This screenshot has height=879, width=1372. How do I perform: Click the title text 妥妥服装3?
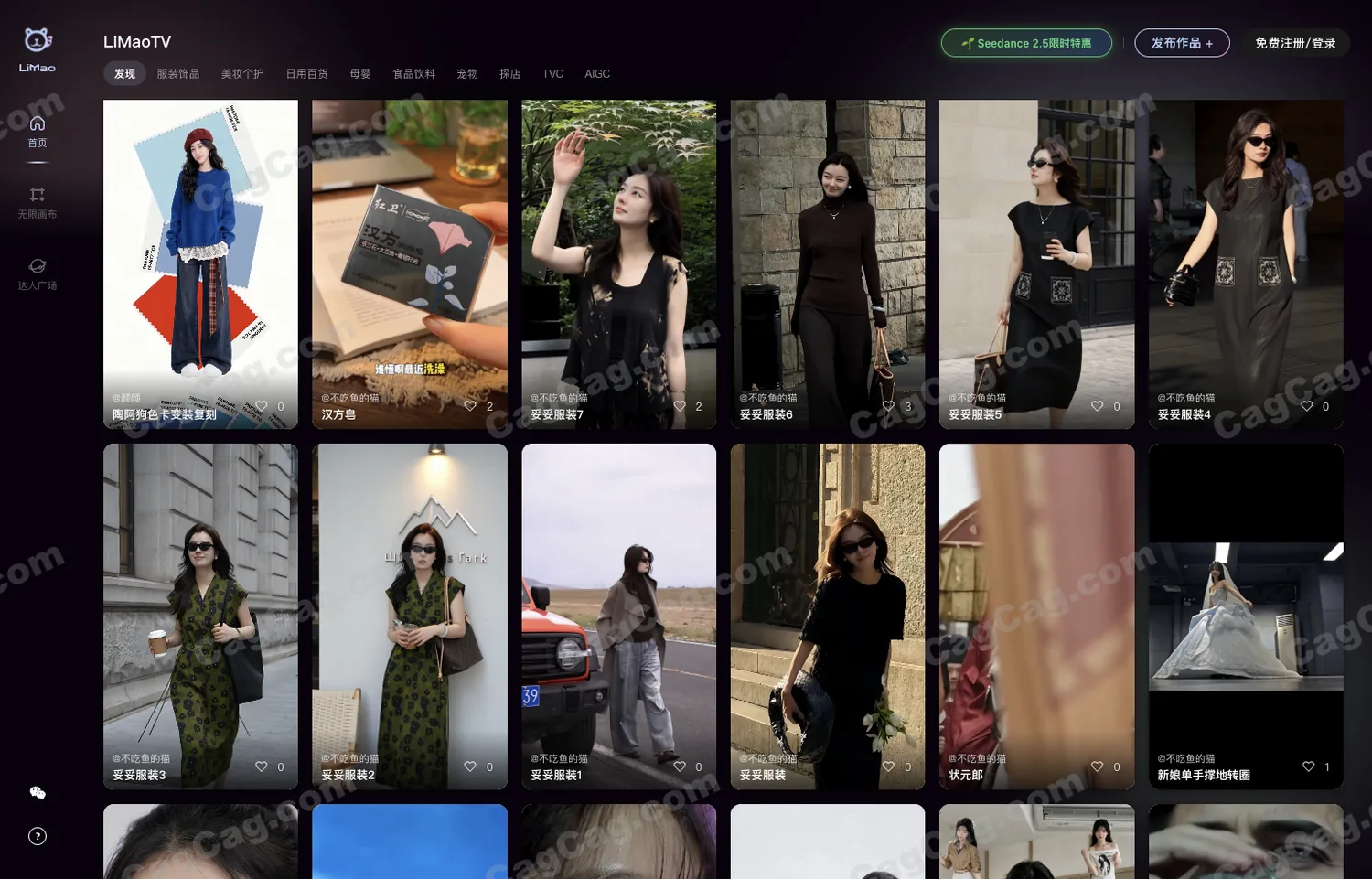coord(139,775)
